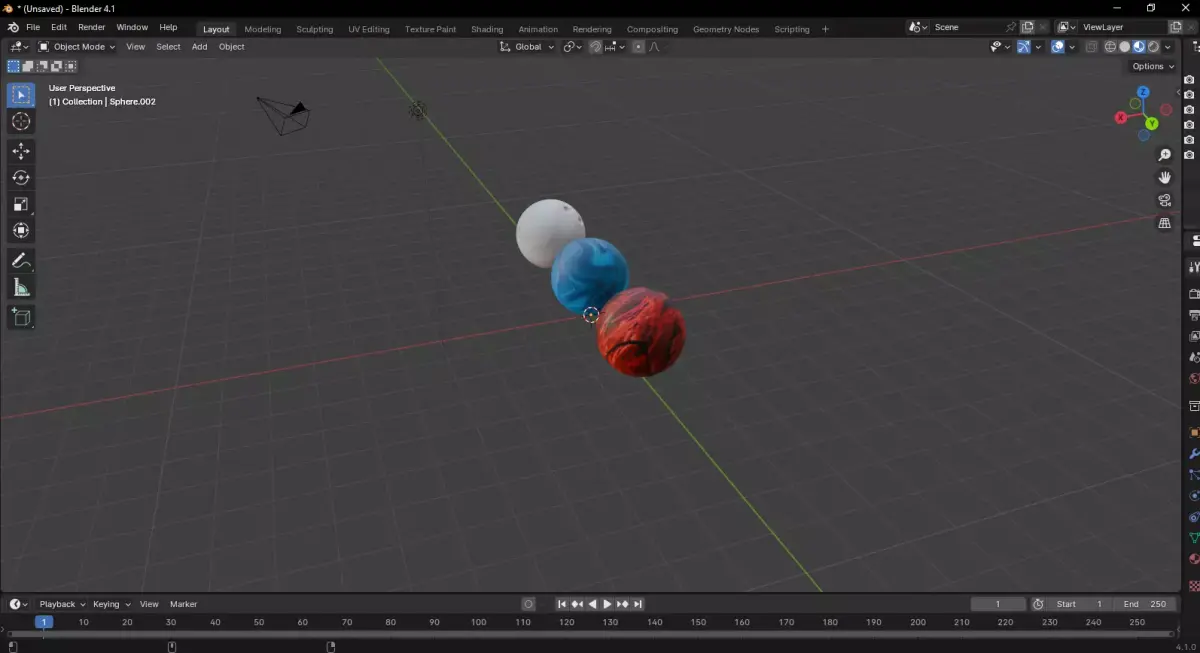Select the camera object in viewport
The image size is (1200, 653).
pos(283,115)
